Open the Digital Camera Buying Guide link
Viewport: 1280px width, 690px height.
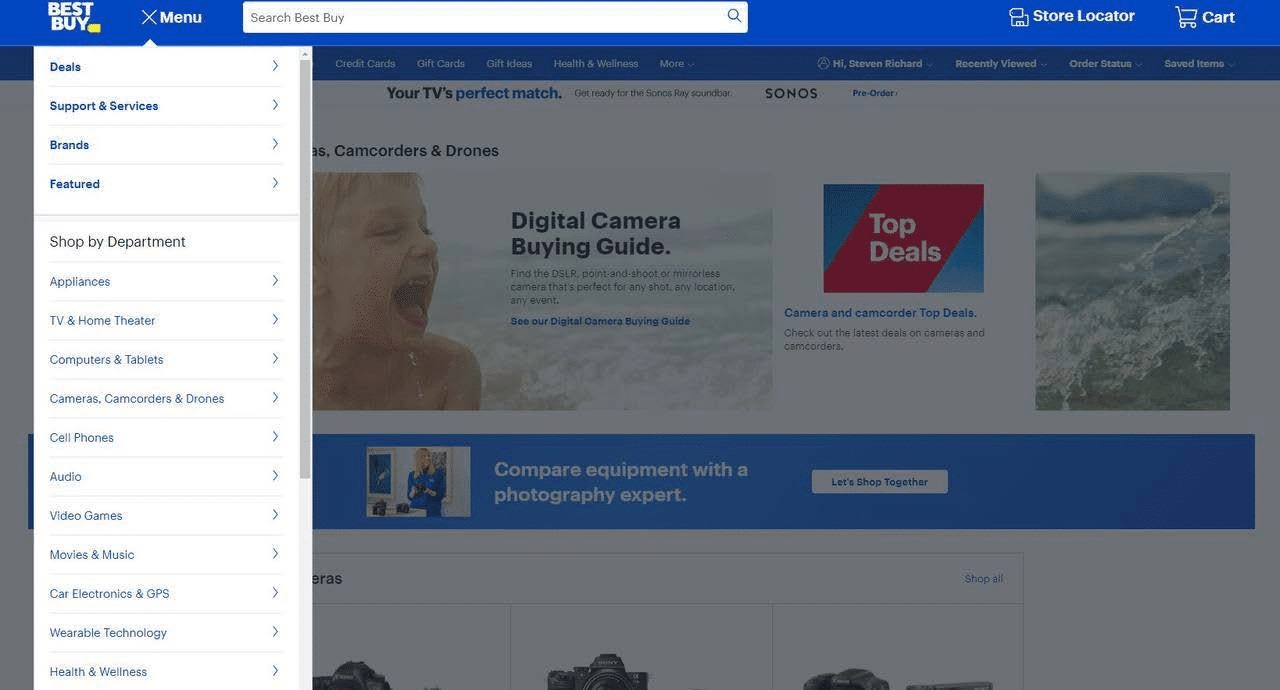click(600, 321)
